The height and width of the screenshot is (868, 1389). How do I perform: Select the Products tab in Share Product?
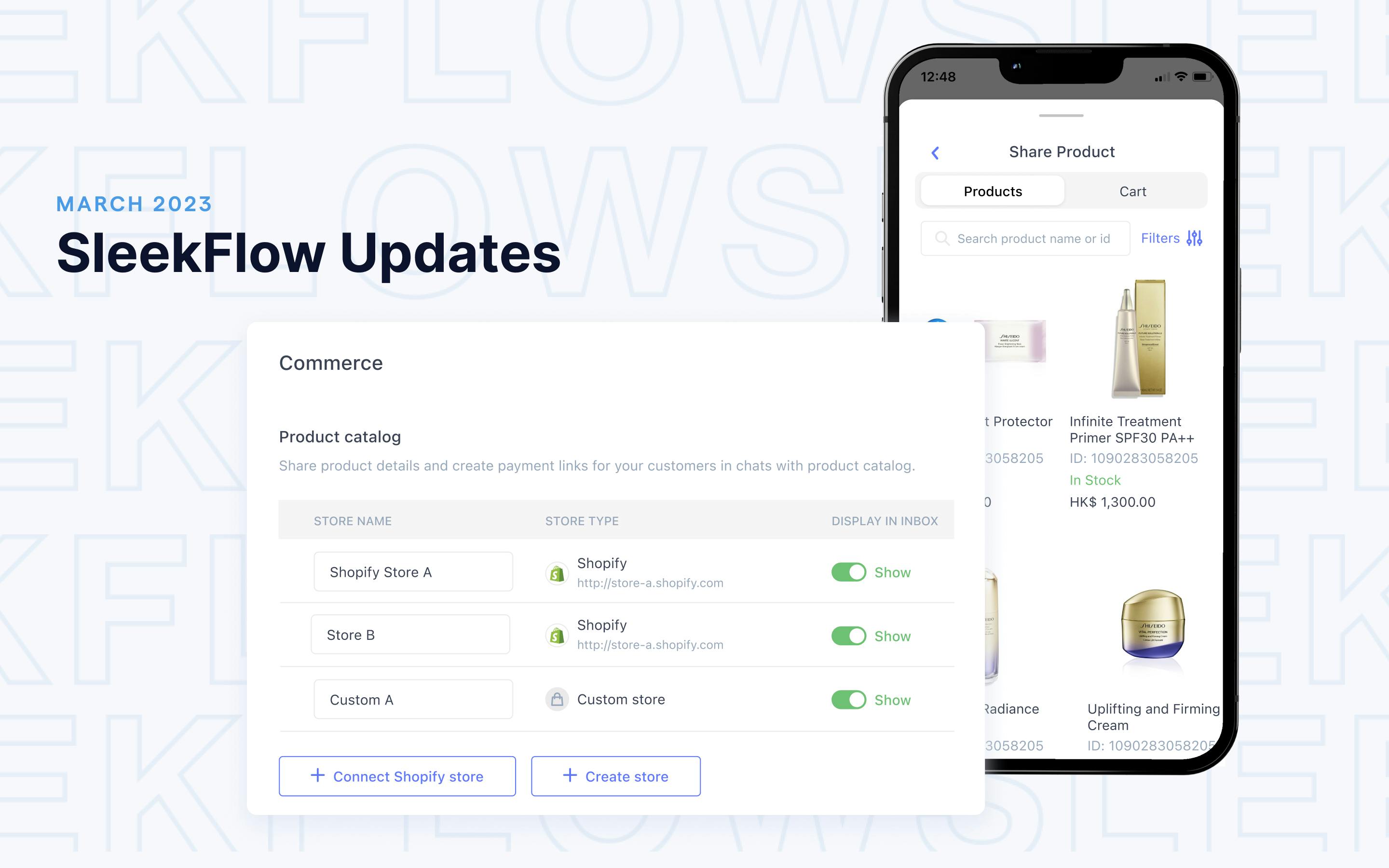coord(992,191)
